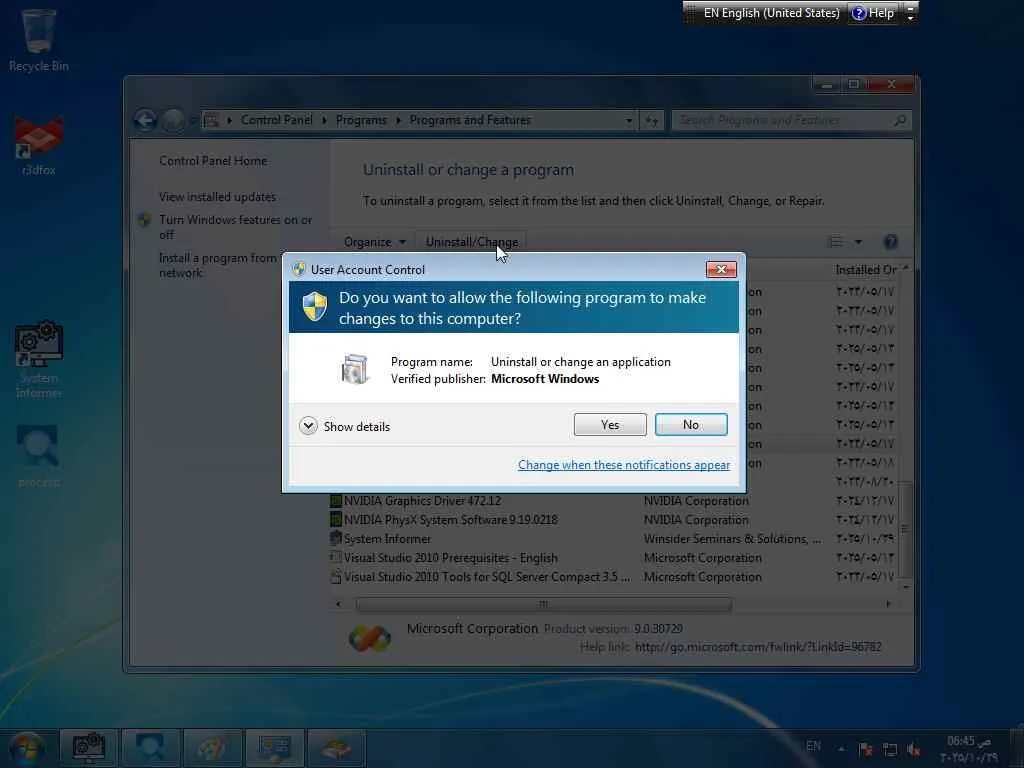This screenshot has height=768, width=1024.
Task: Open the Organize dropdown menu
Action: tap(374, 242)
